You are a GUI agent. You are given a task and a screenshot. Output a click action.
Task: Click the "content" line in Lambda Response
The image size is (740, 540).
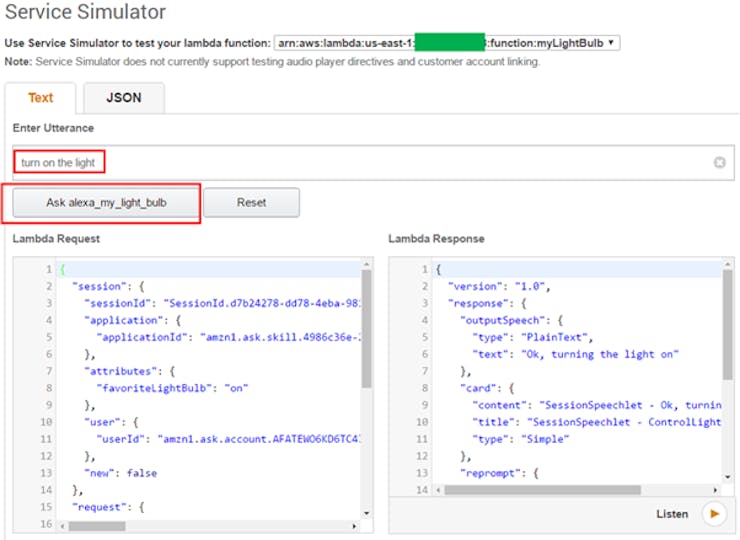click(597, 405)
